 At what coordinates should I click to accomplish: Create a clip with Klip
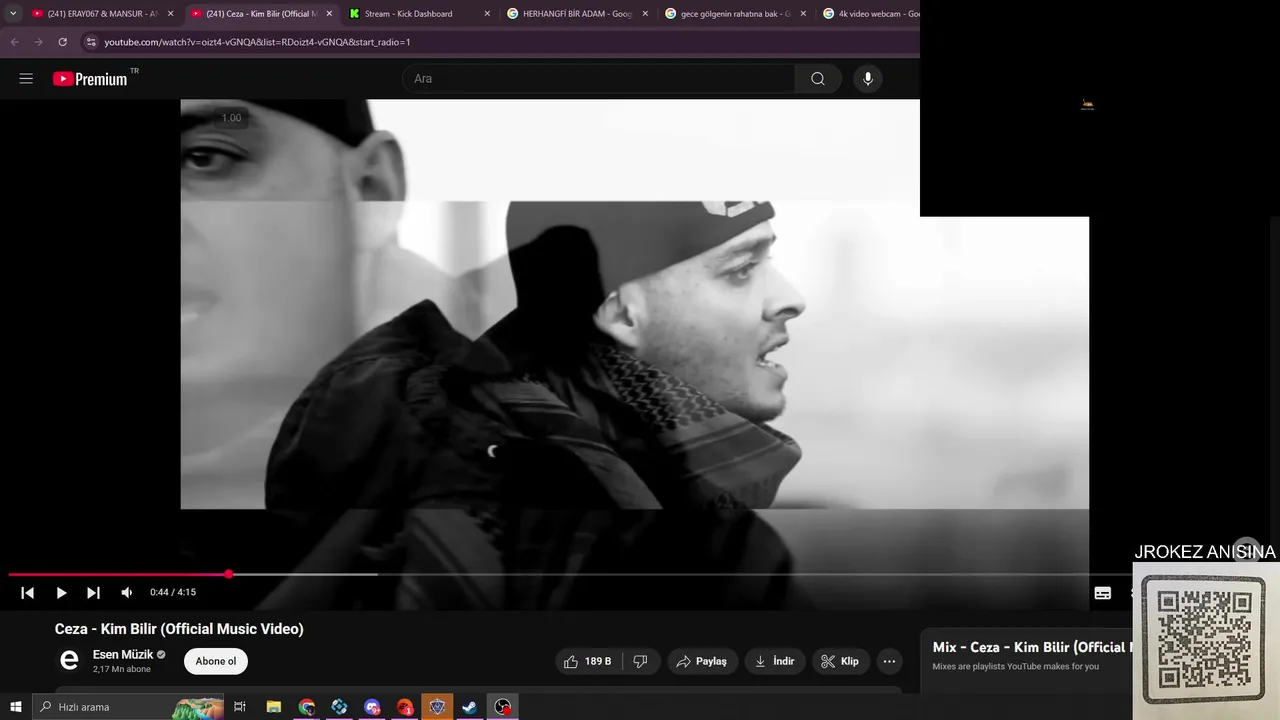click(840, 661)
